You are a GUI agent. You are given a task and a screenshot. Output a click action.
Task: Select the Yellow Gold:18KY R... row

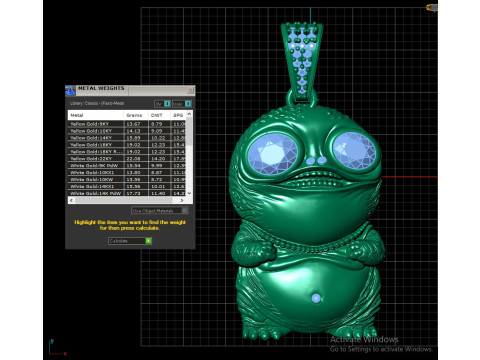click(x=127, y=152)
